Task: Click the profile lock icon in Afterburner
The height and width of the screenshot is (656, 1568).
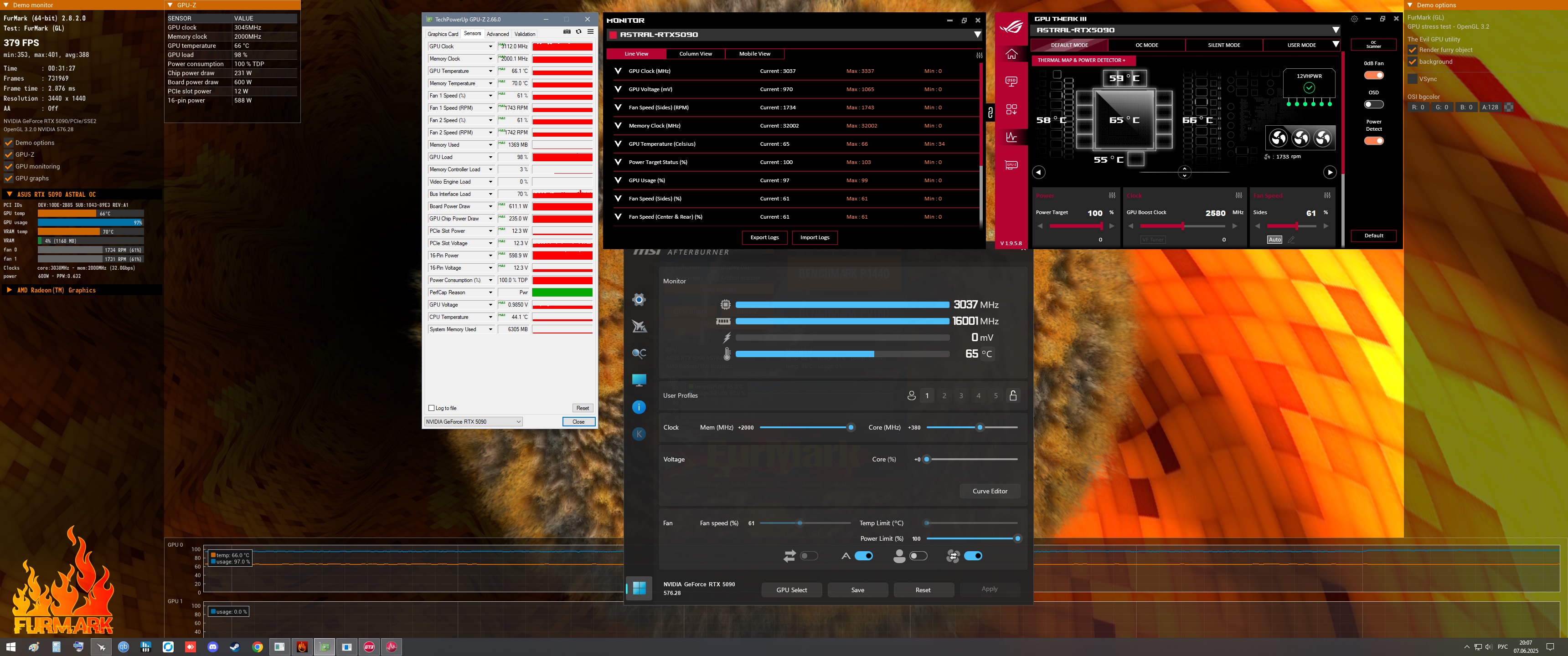Action: pos(1013,395)
